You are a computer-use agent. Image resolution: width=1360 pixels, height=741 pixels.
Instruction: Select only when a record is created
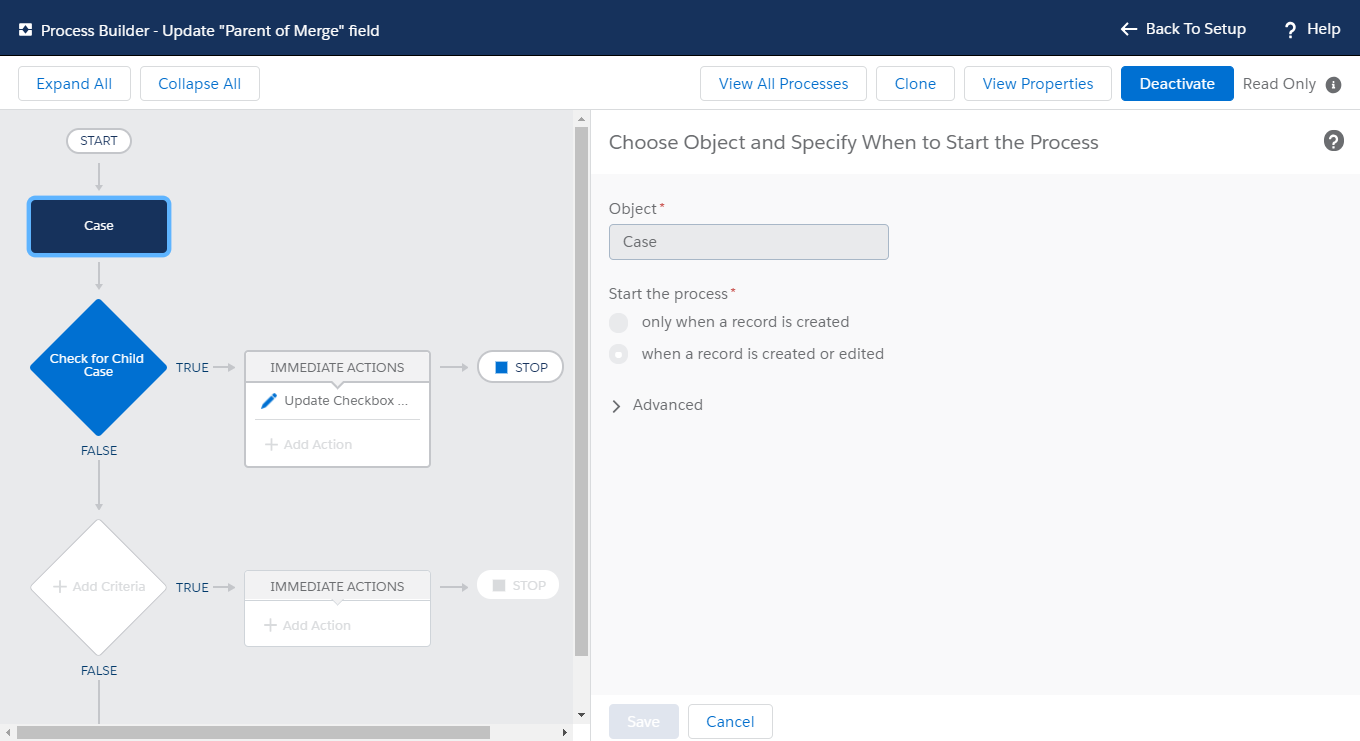pos(619,322)
